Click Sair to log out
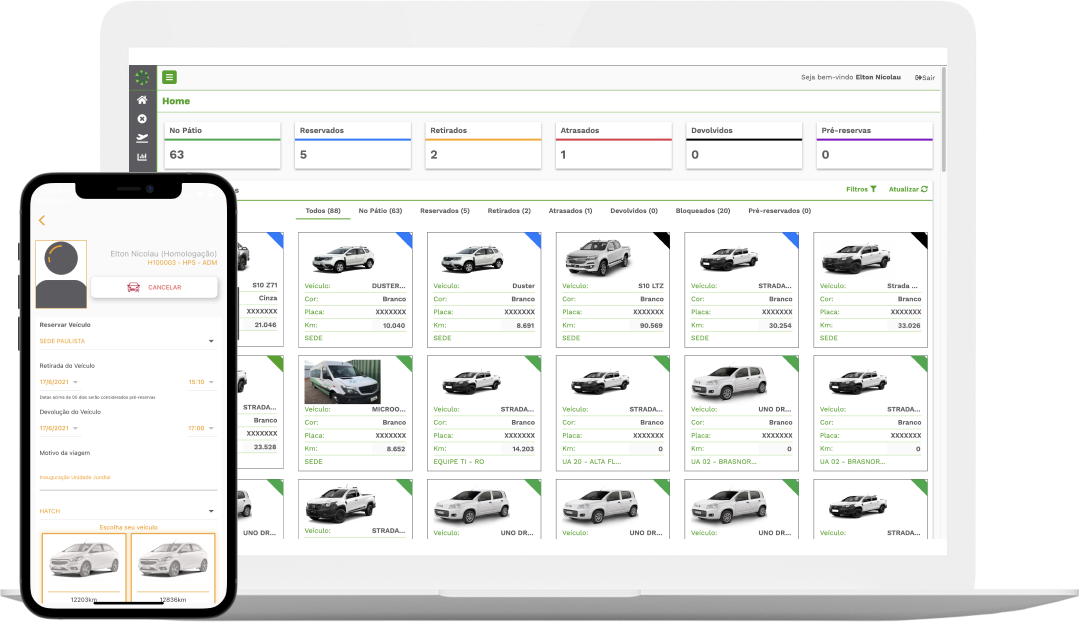1079x622 pixels. point(925,77)
